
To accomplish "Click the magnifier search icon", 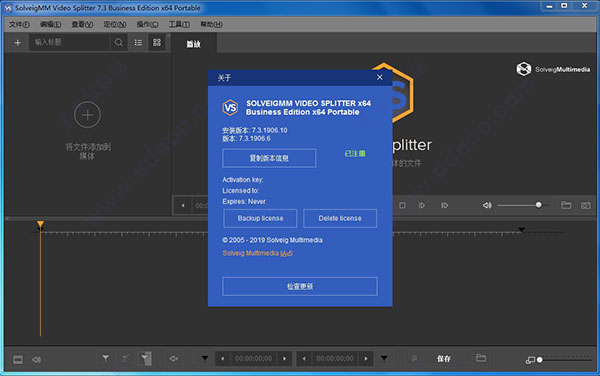I will tap(119, 42).
